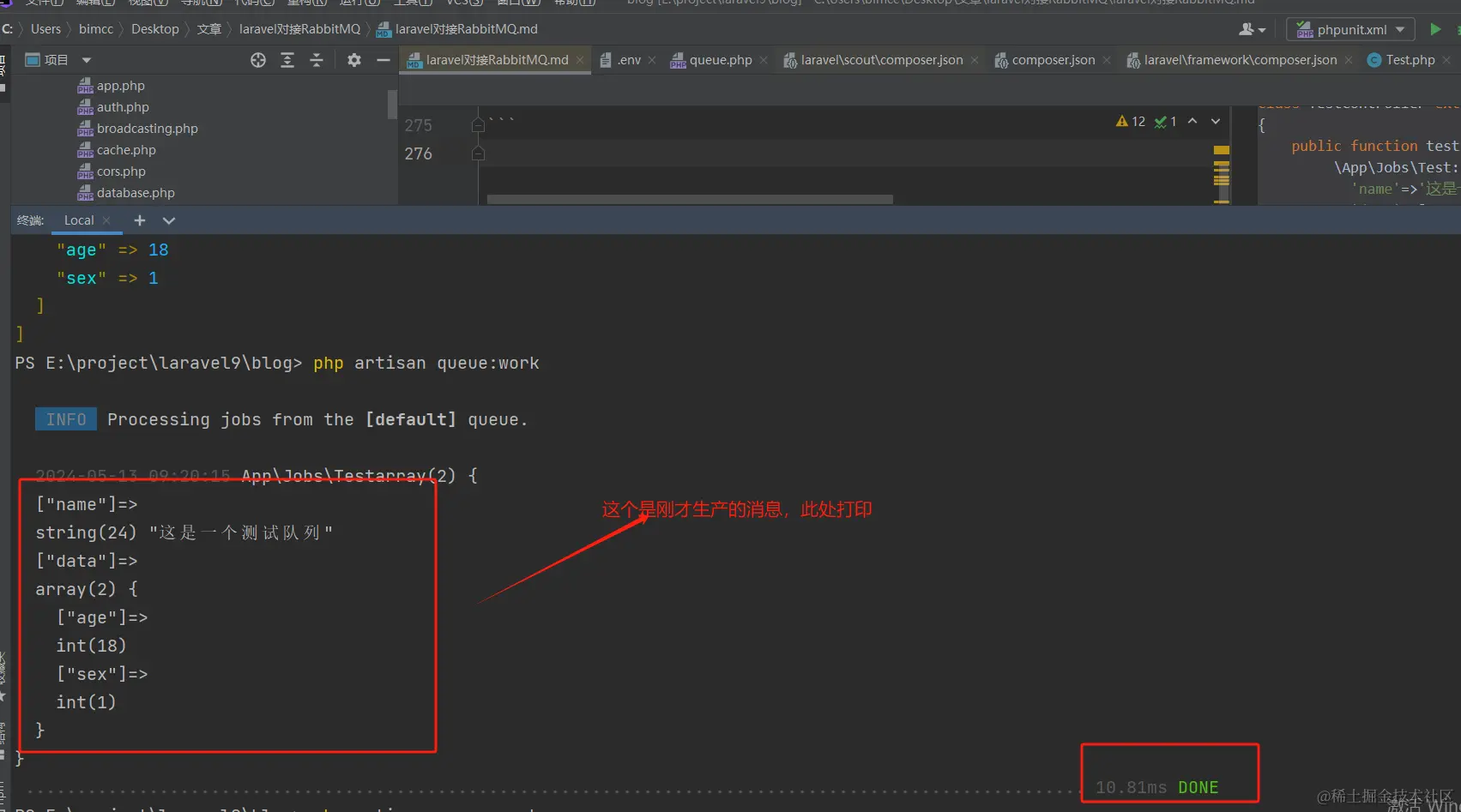Image resolution: width=1461 pixels, height=812 pixels.
Task: Open the phpunit.xml run configuration dropdown
Action: [x=1350, y=29]
